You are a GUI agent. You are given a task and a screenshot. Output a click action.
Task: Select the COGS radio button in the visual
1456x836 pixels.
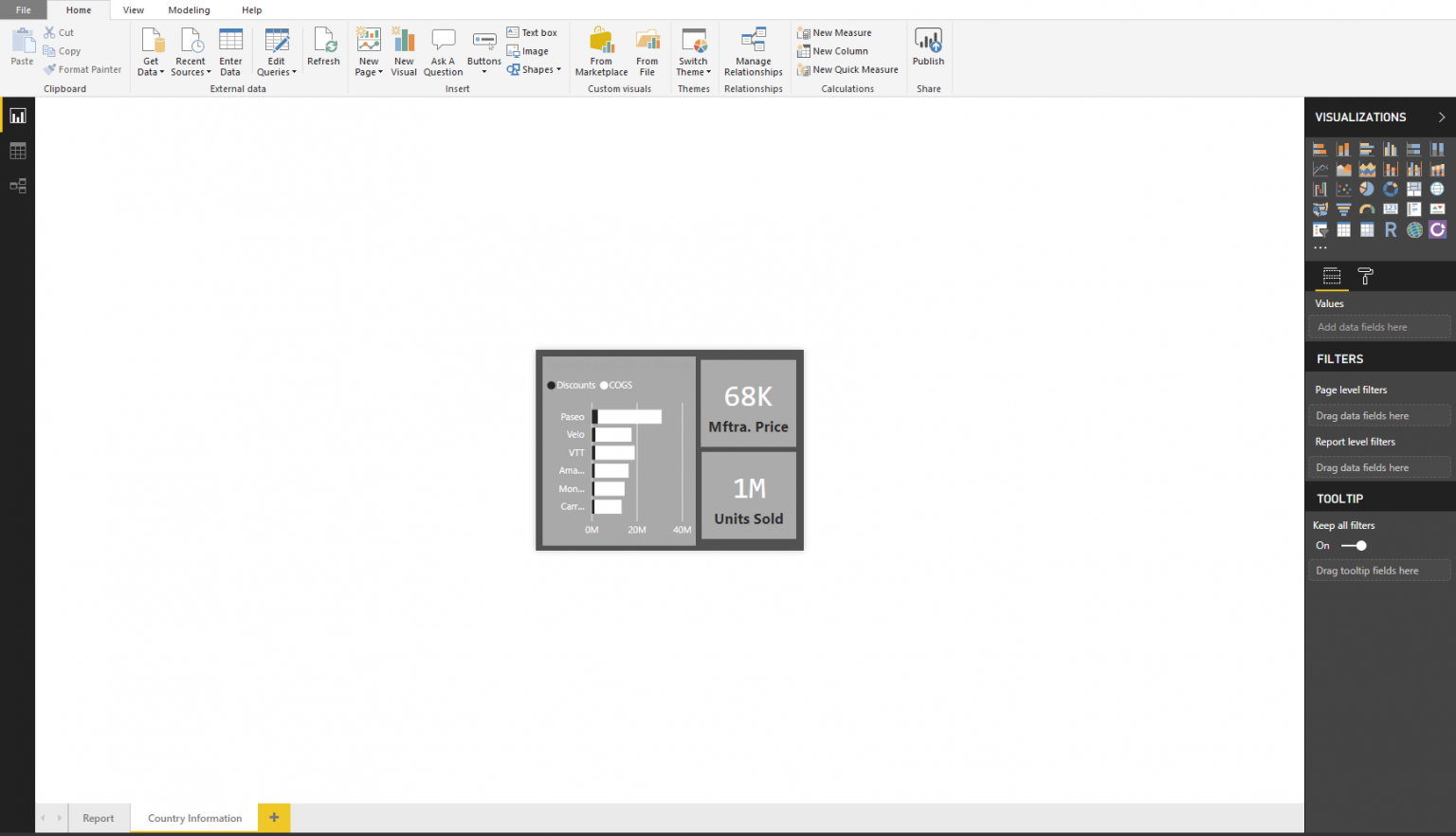pyautogui.click(x=604, y=385)
